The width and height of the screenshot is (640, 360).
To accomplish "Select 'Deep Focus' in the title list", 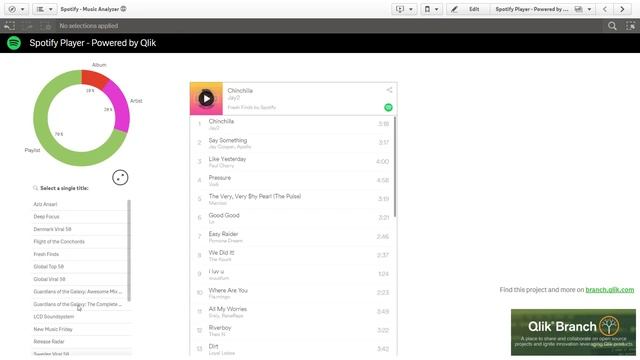I will (x=80, y=217).
